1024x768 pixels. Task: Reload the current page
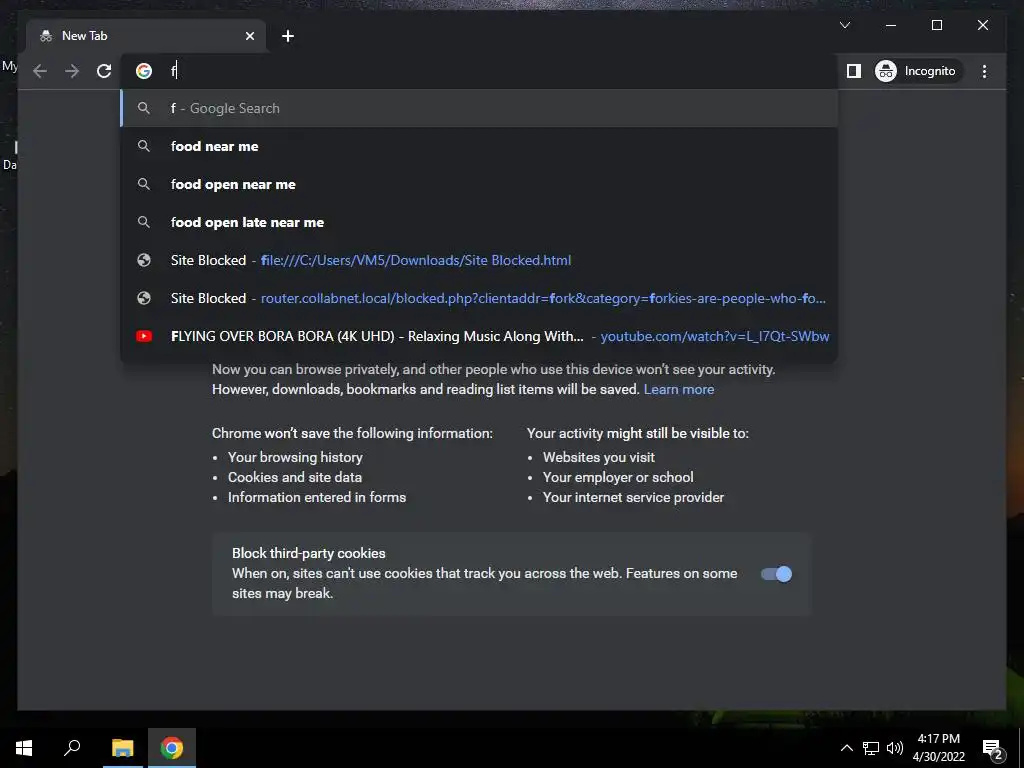(104, 71)
